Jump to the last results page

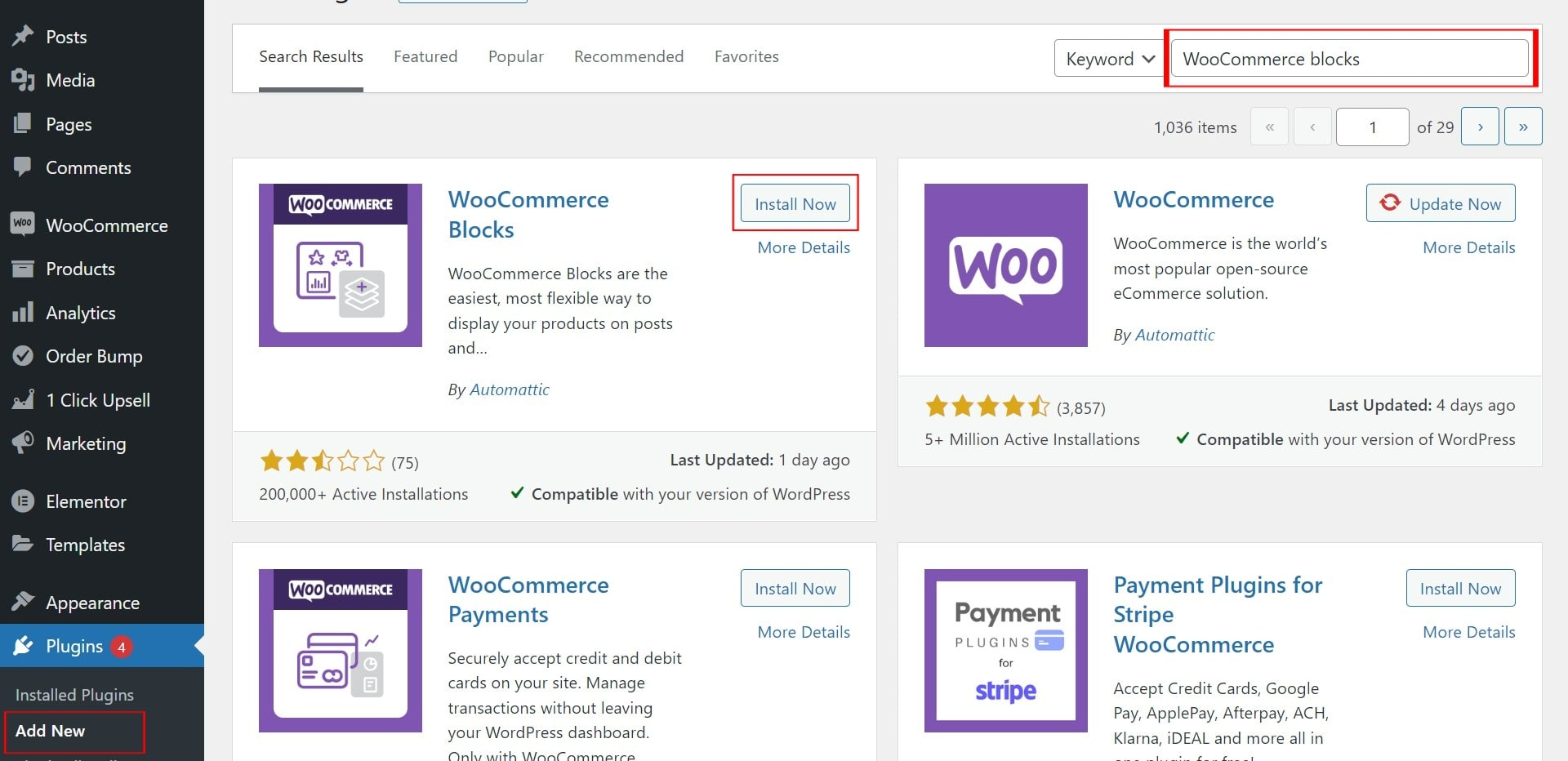coord(1523,127)
